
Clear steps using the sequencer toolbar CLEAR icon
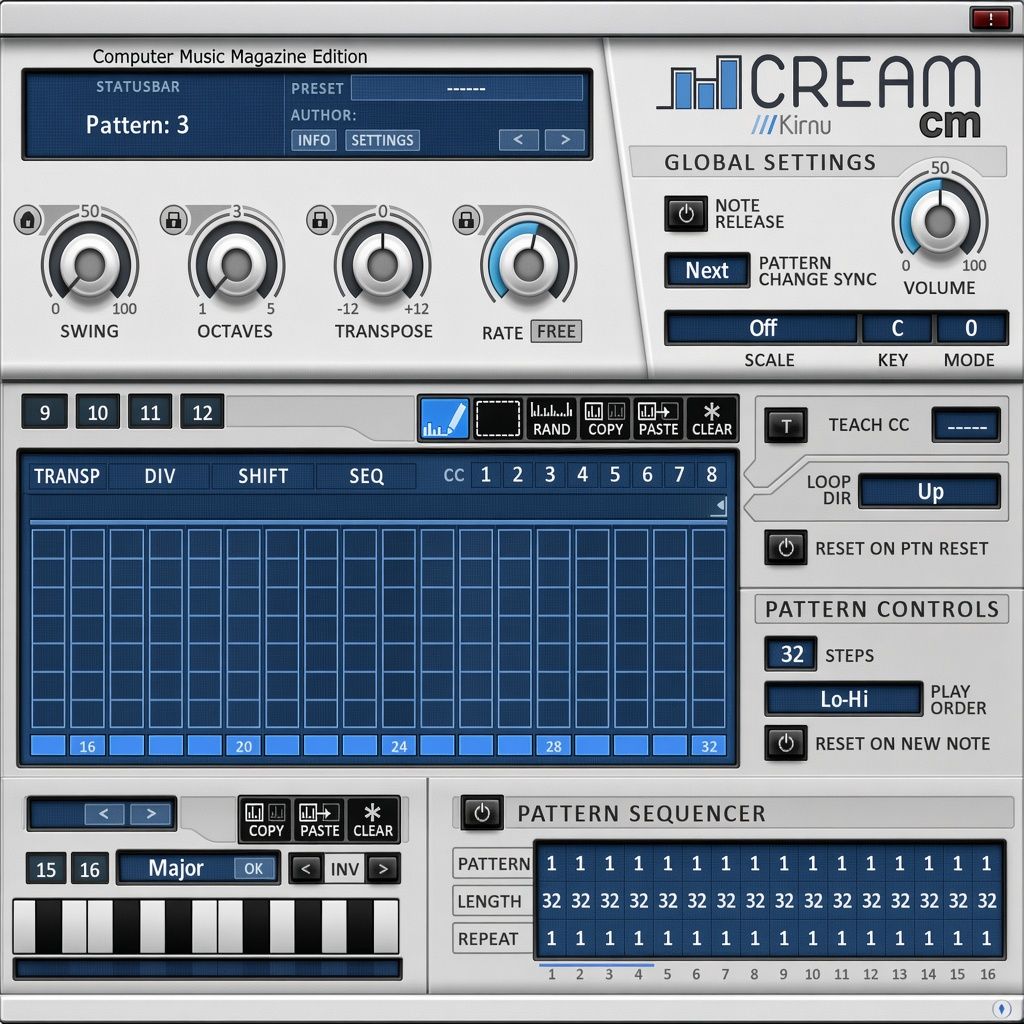coord(712,418)
